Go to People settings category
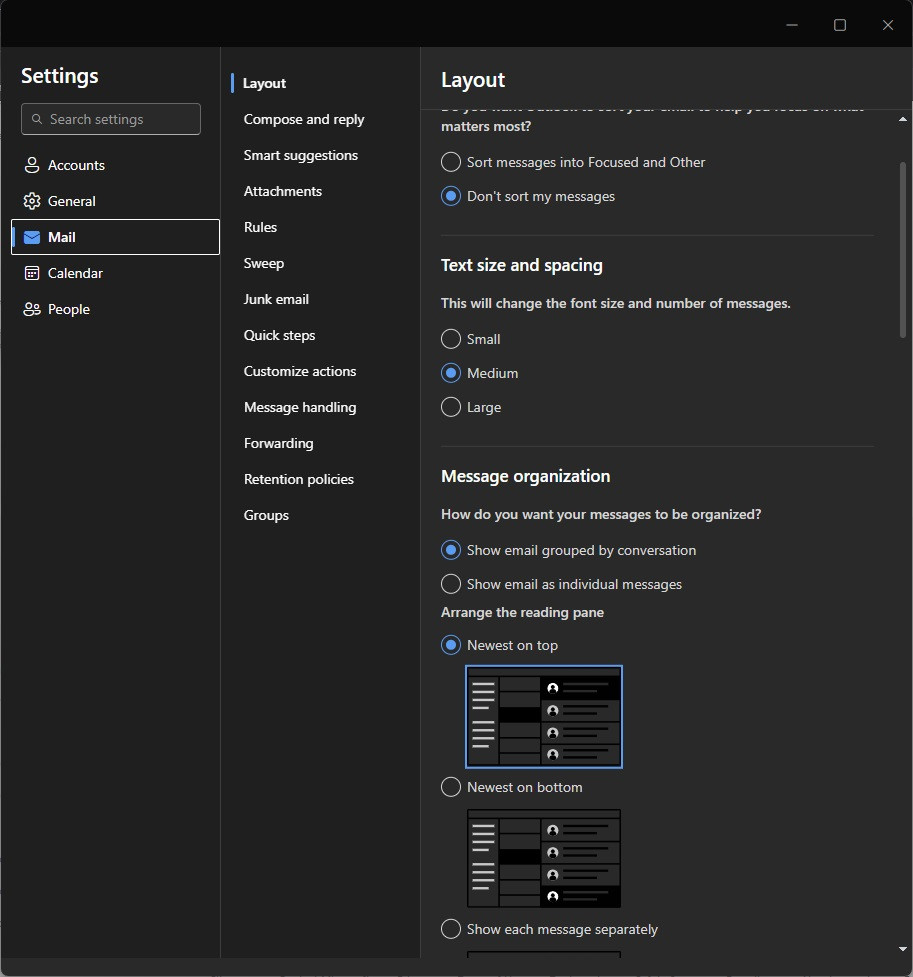Screen dimensions: 913x977 click(x=115, y=310)
